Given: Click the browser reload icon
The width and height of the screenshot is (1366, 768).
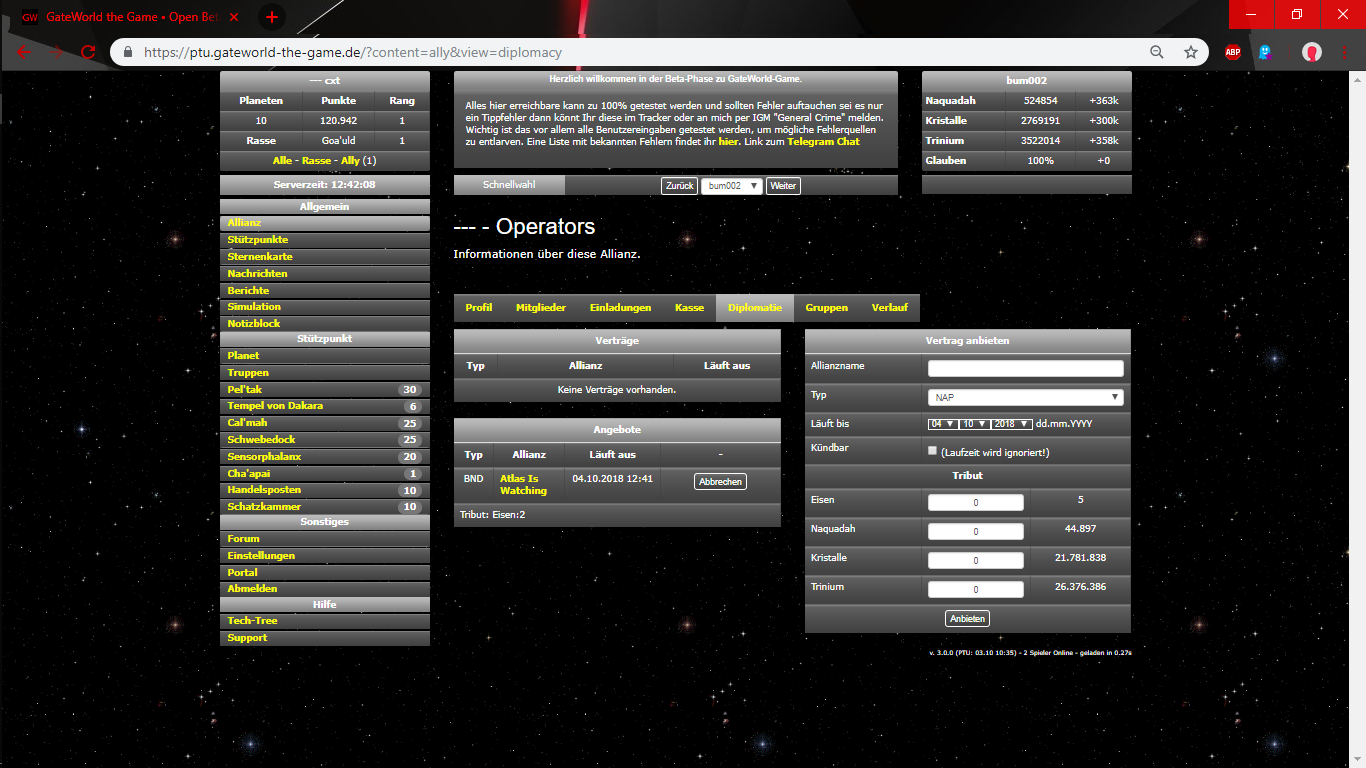Looking at the screenshot, I should click(88, 52).
